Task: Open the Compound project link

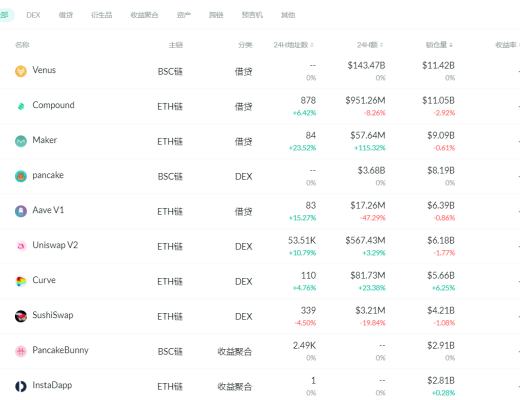Action: click(53, 105)
